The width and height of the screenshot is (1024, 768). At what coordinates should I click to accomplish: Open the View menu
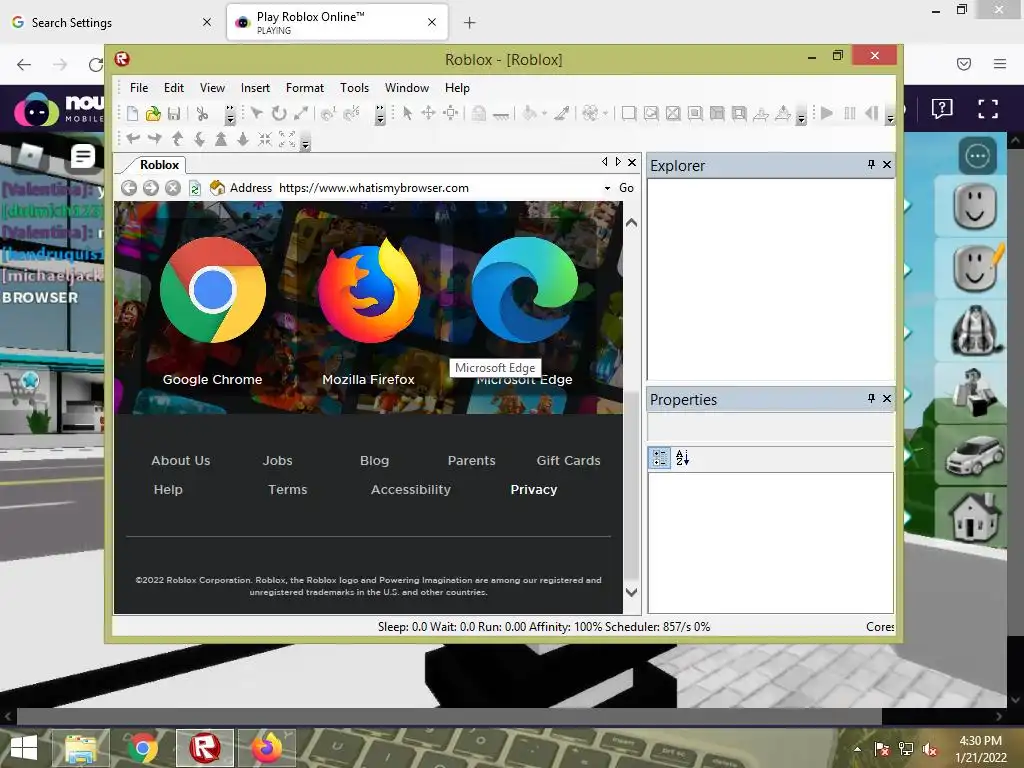(212, 88)
